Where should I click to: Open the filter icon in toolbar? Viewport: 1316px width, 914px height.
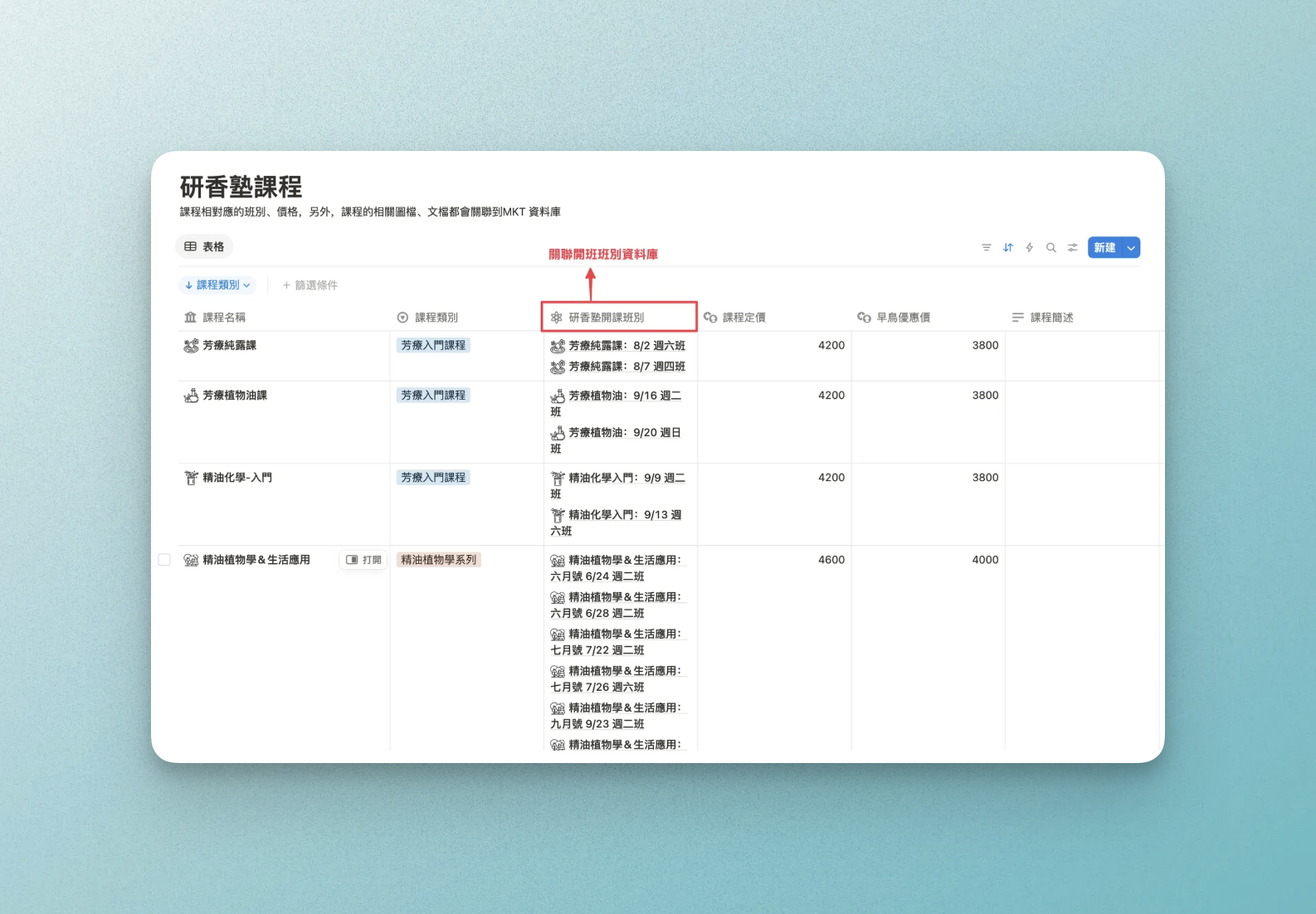point(986,247)
